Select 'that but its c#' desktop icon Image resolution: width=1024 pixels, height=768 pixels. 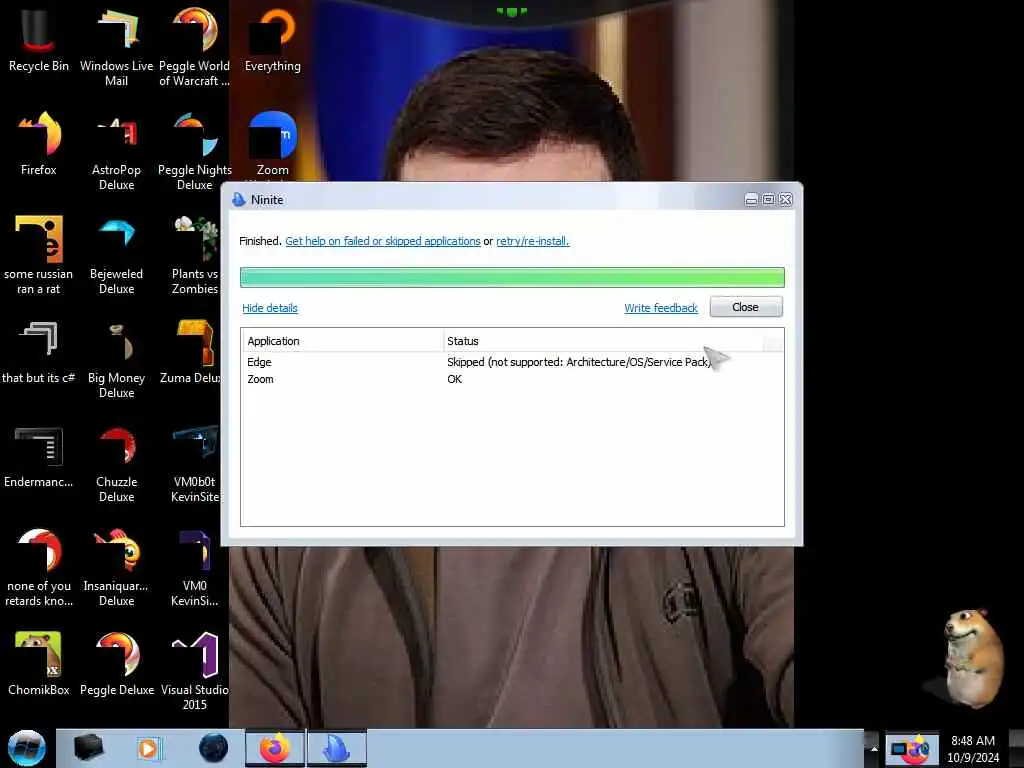[x=39, y=351]
